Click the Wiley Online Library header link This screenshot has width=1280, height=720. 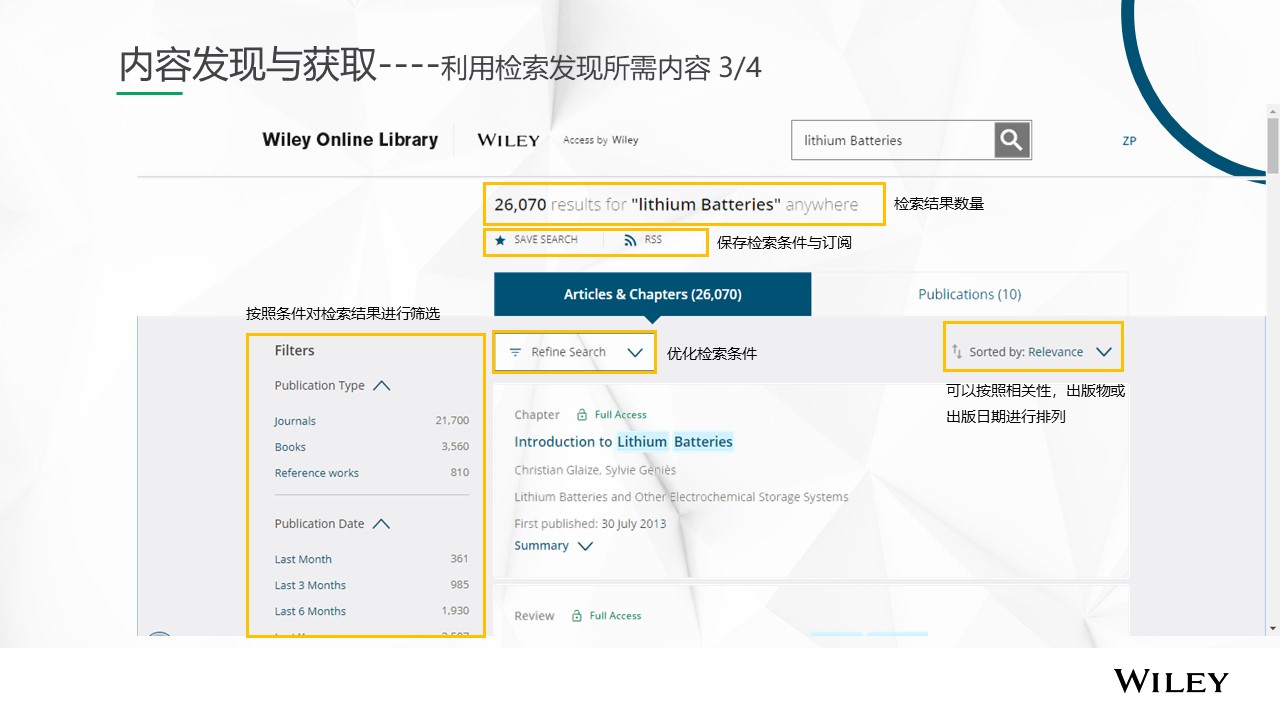click(x=350, y=140)
